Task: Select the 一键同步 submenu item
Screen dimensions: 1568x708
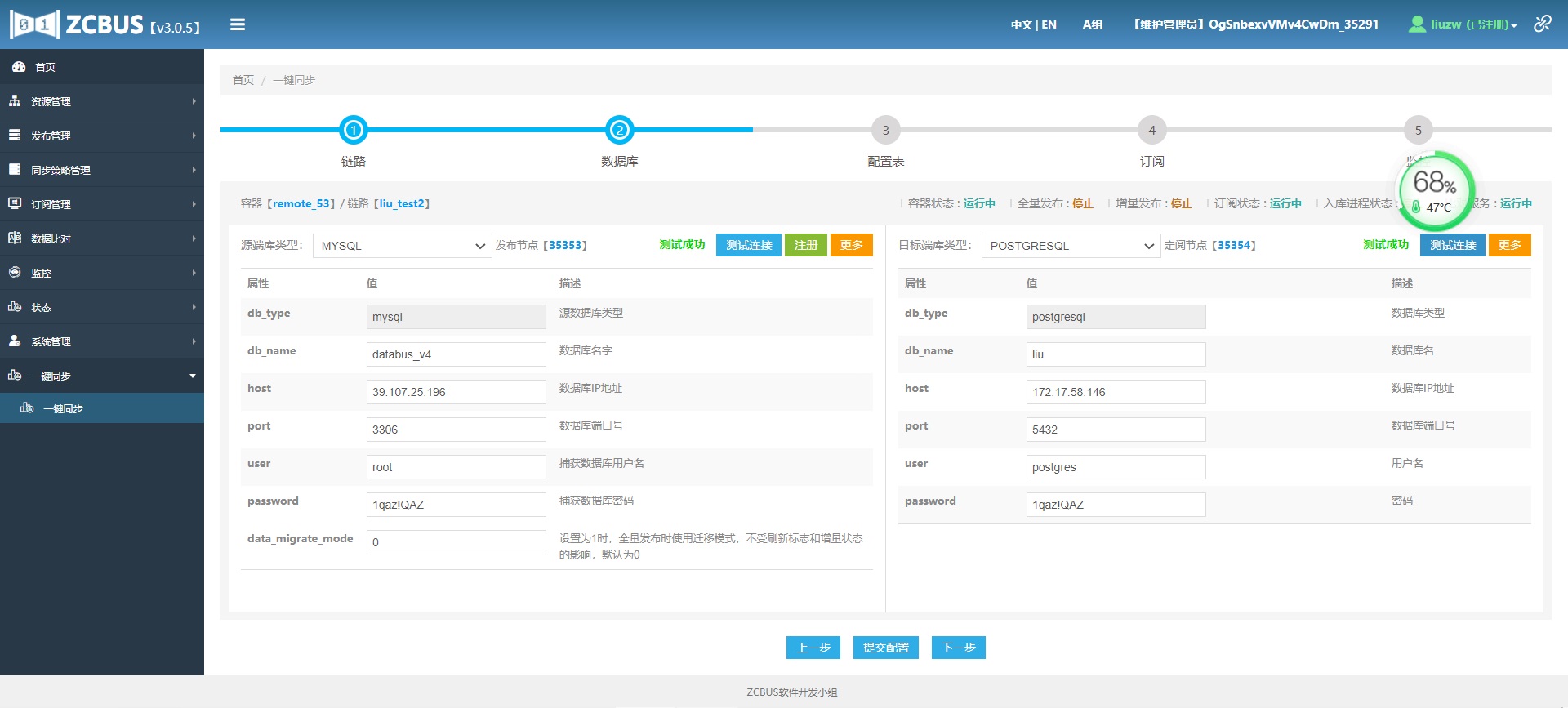Action: tap(63, 408)
